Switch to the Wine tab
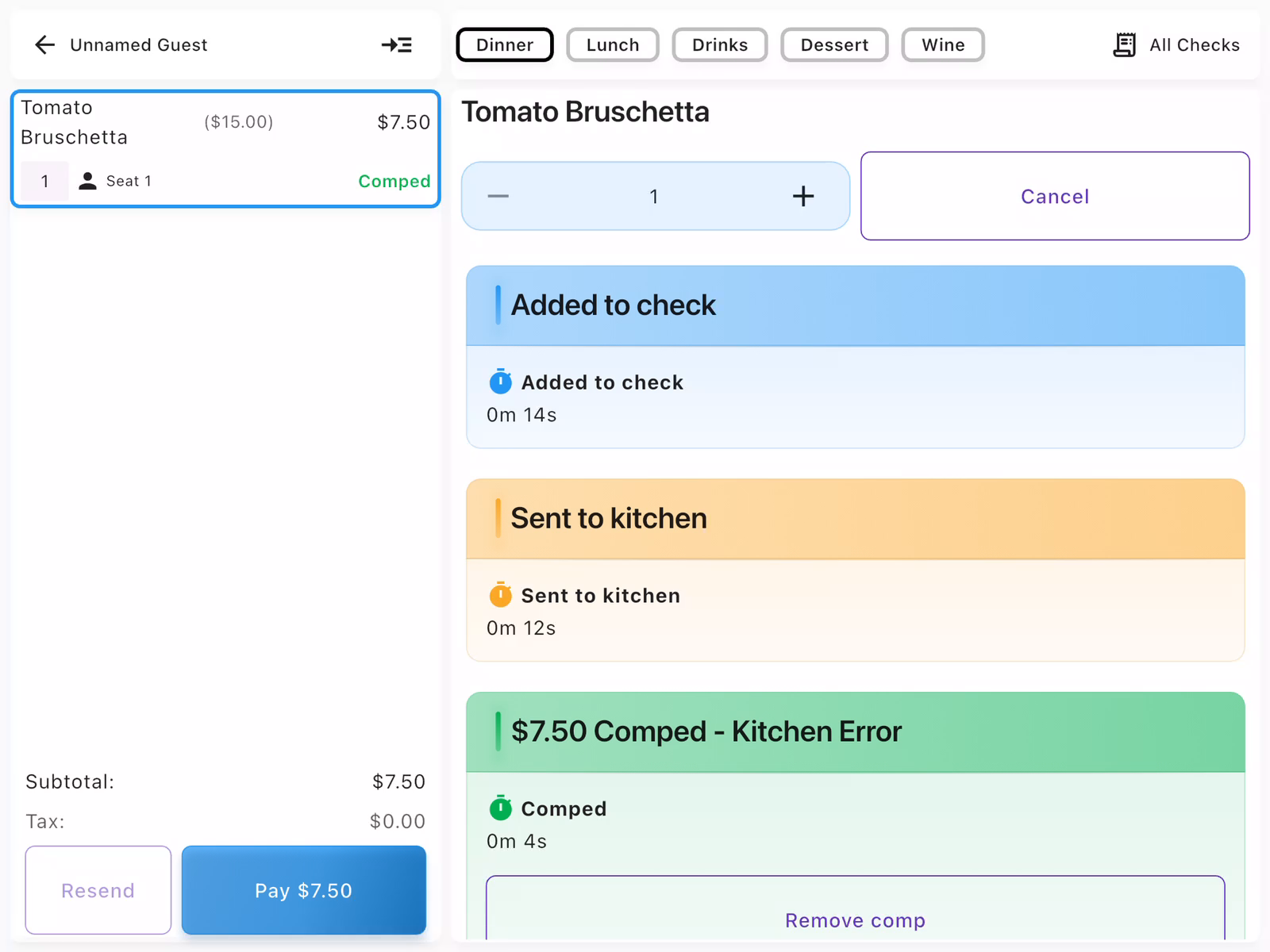The image size is (1270, 952). coord(942,45)
